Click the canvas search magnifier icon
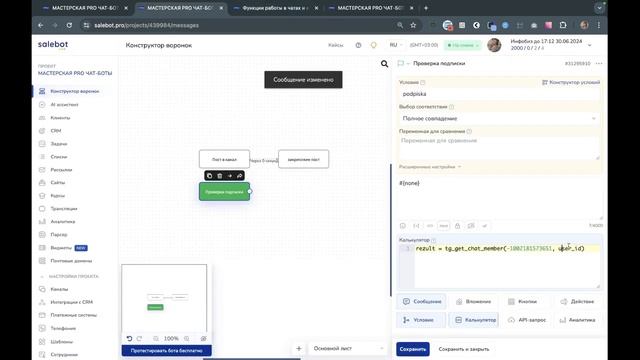Viewport: 640px width, 360px height. pos(384,64)
